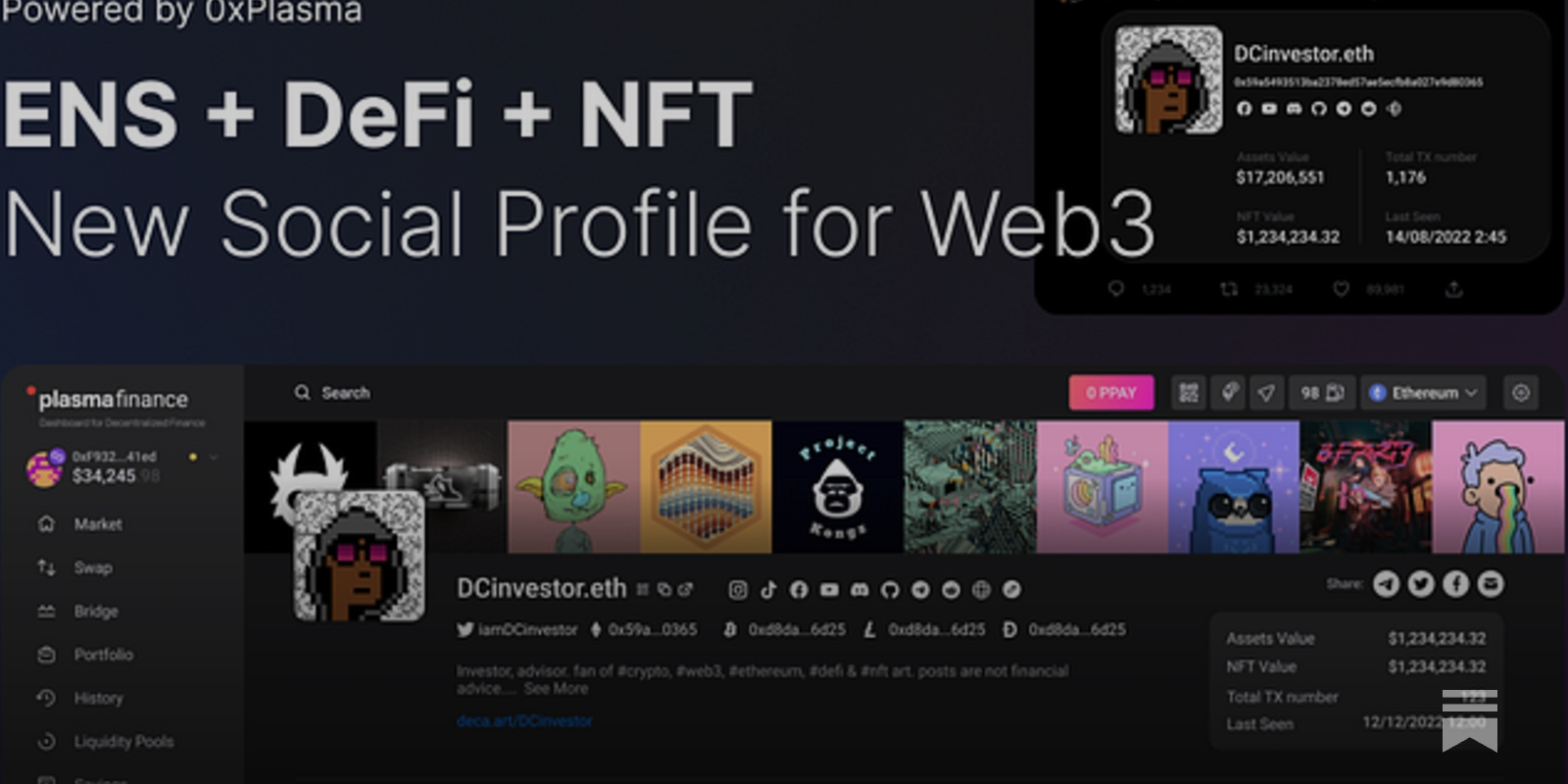This screenshot has width=1568, height=784.
Task: Share profile via Telegram
Action: click(1386, 584)
